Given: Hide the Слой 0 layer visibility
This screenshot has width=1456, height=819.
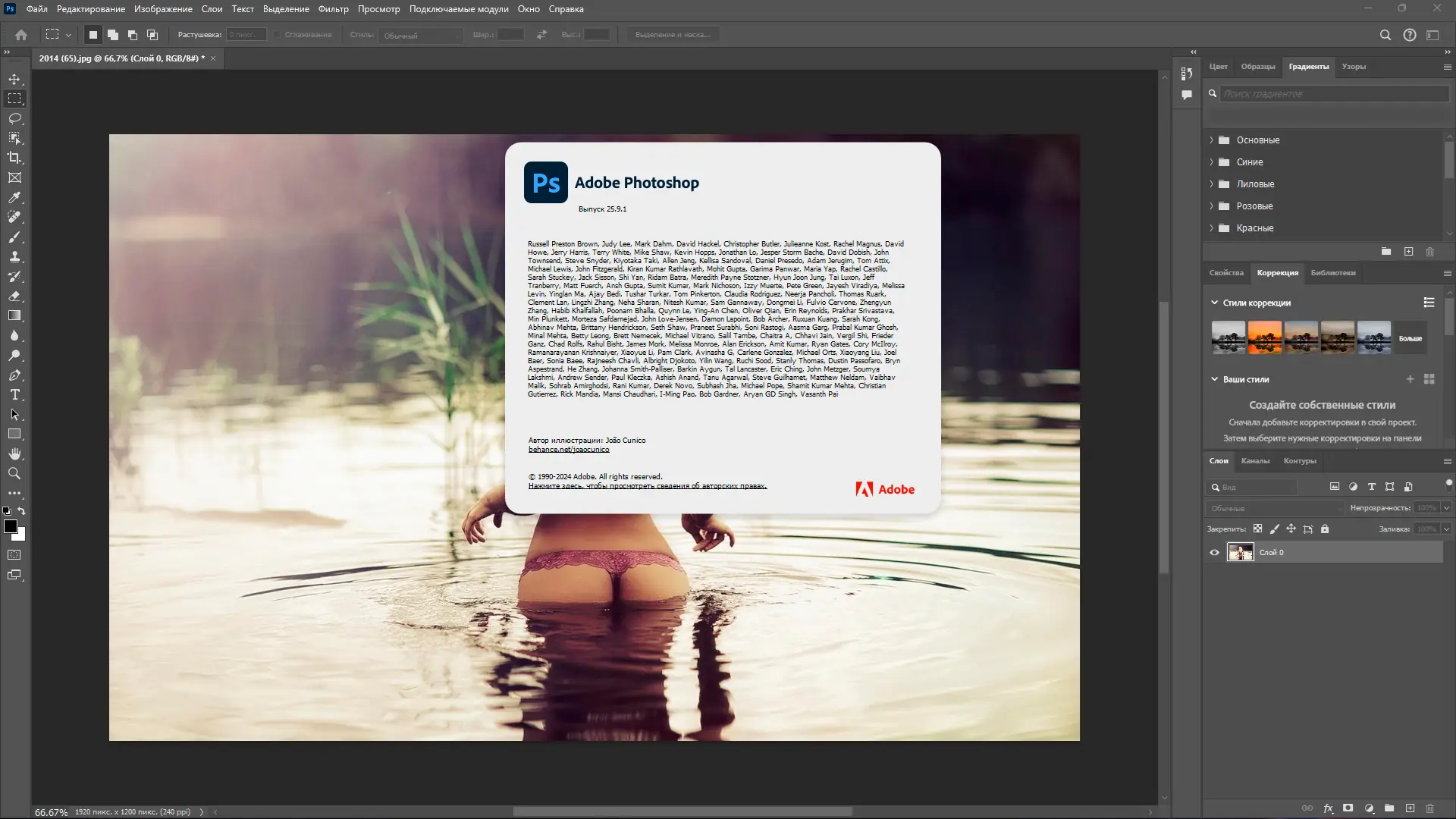Looking at the screenshot, I should (1214, 553).
